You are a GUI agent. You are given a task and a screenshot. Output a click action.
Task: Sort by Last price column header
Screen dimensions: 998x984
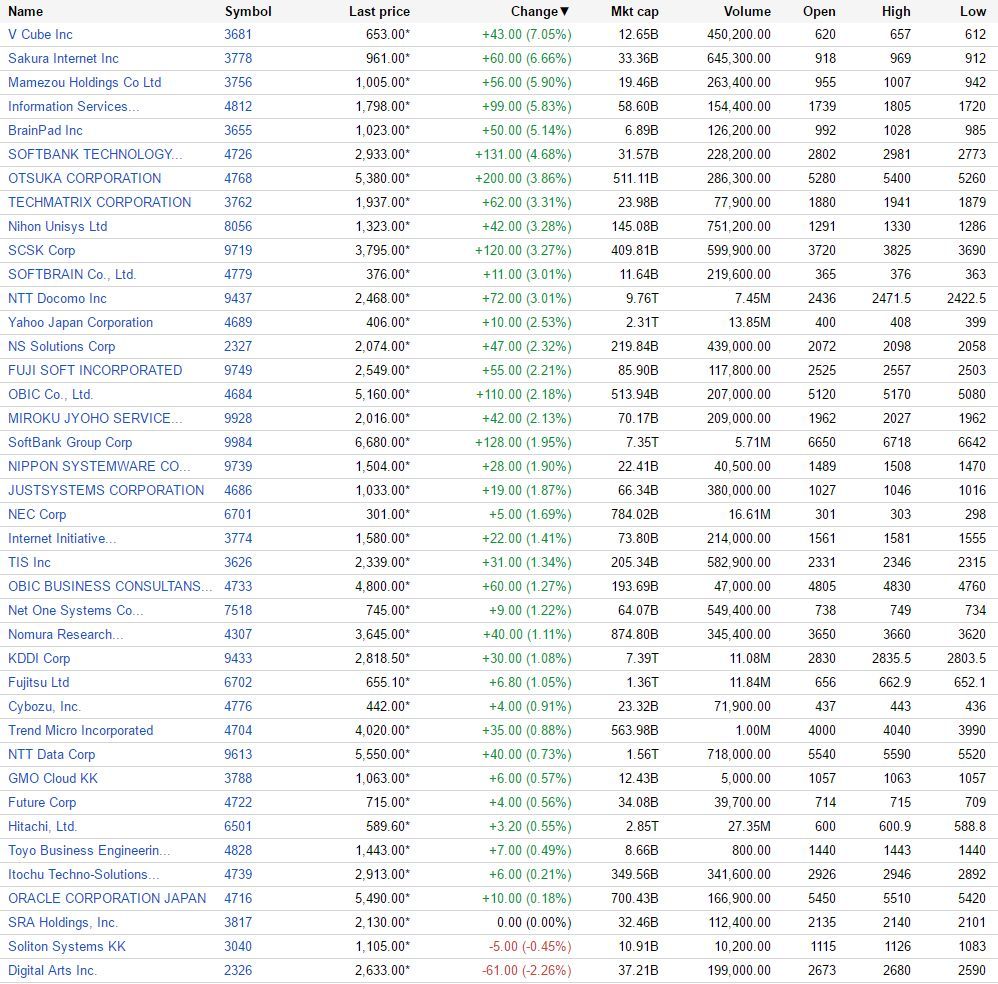click(x=379, y=11)
